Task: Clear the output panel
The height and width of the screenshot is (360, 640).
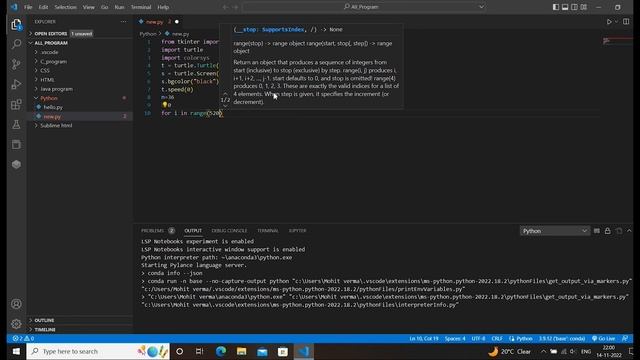Action: (x=597, y=231)
